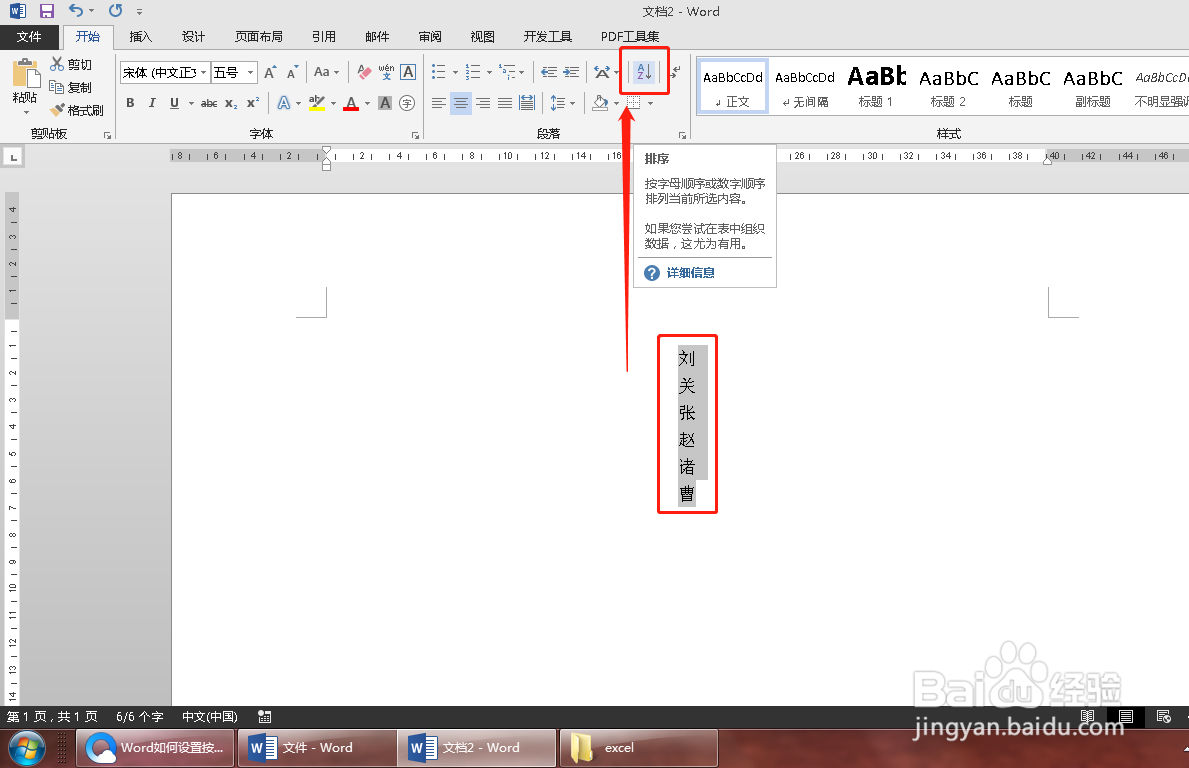Switch to the 插入 ribbon tab
Image resolution: width=1189 pixels, height=768 pixels.
pos(140,37)
